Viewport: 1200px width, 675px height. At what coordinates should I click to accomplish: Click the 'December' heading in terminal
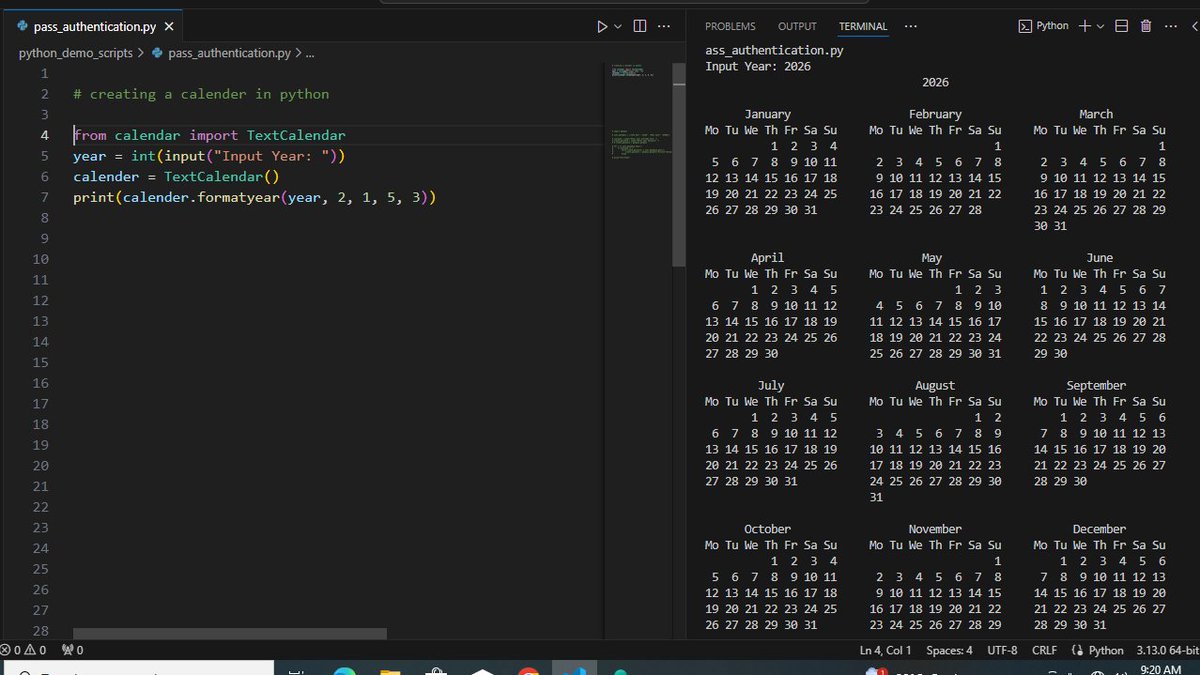(x=1100, y=529)
